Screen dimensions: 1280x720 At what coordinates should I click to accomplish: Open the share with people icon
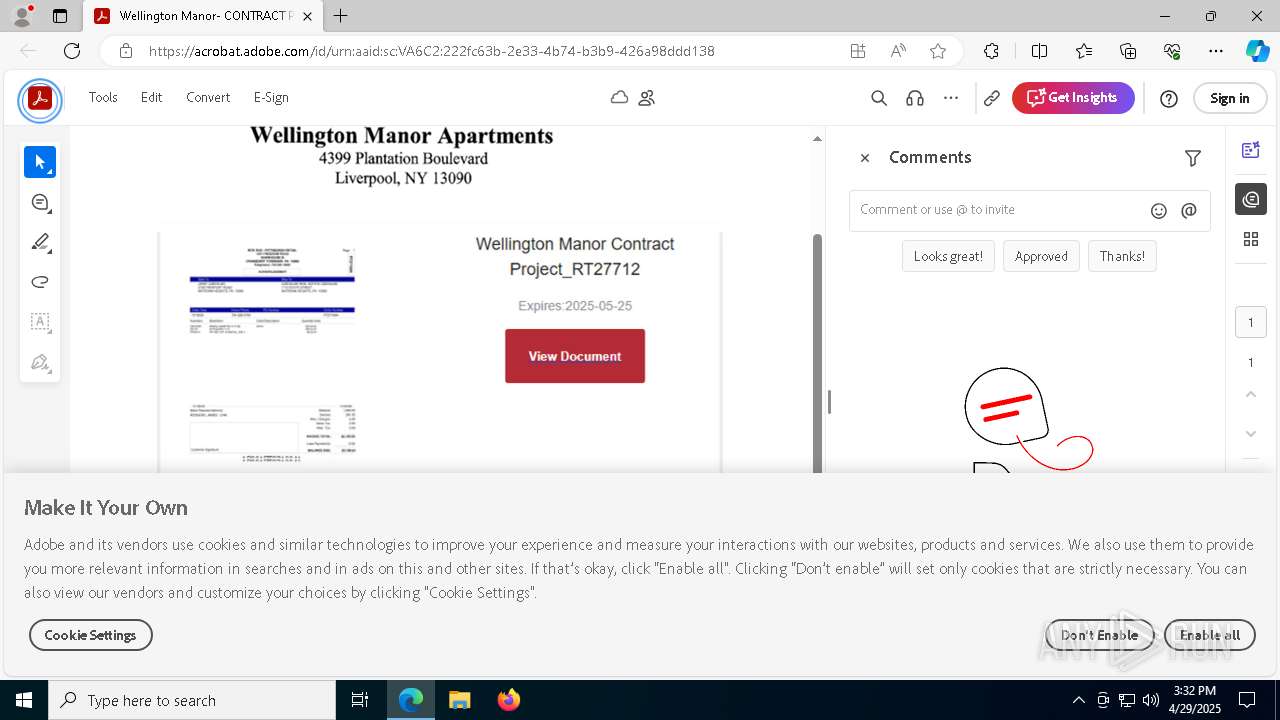pyautogui.click(x=647, y=98)
